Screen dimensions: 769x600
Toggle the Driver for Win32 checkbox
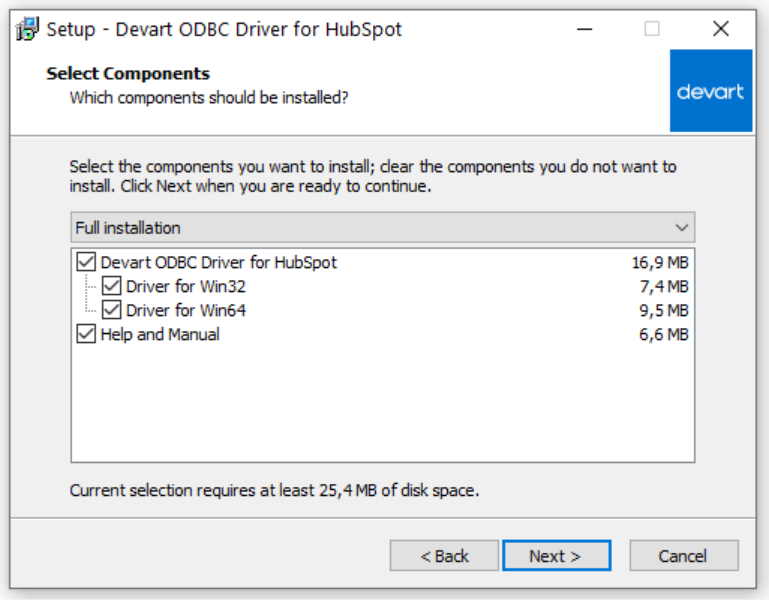coord(111,287)
